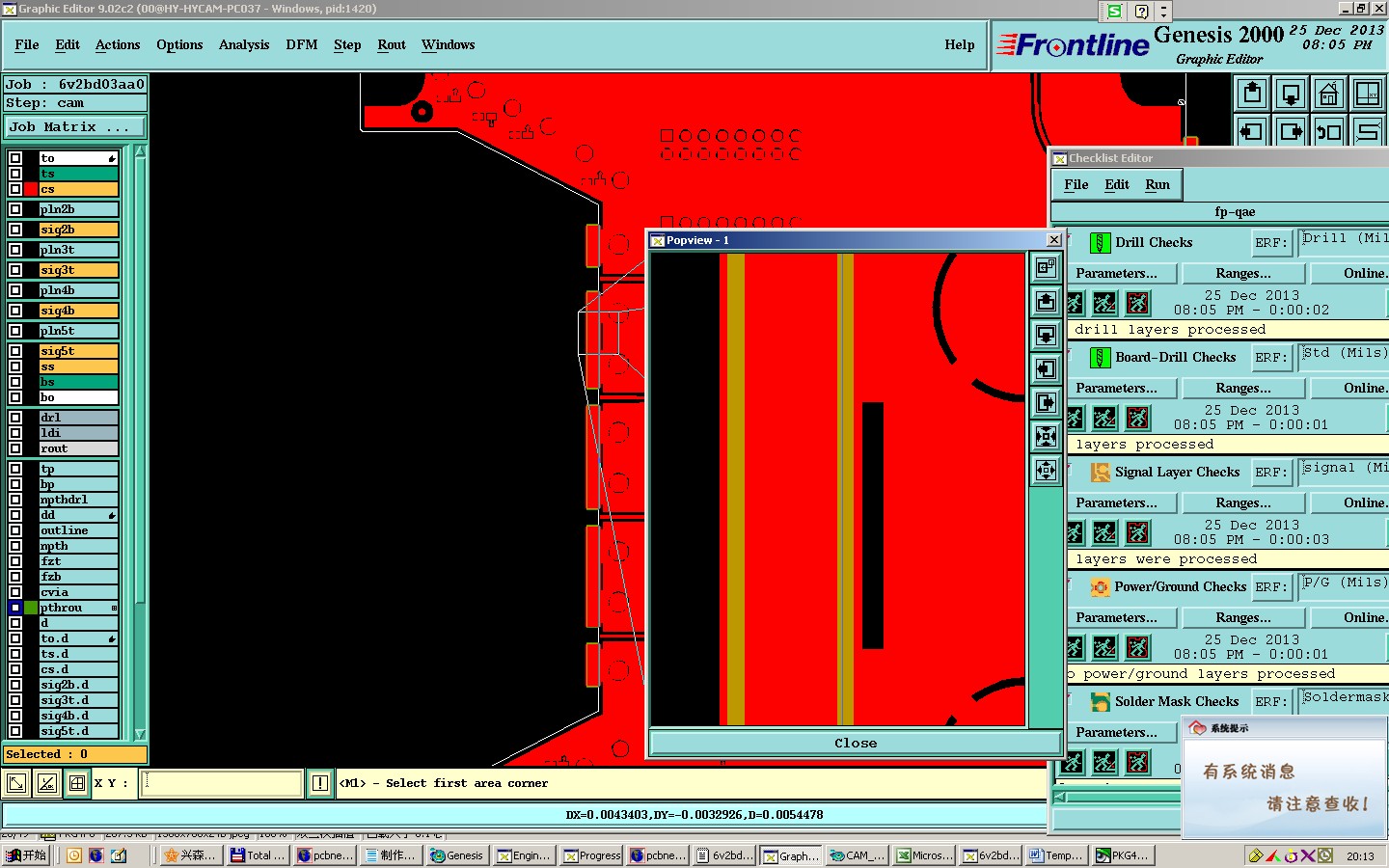Click Ranges button under Power/Ground Checks
1389x868 pixels.
[x=1243, y=618]
